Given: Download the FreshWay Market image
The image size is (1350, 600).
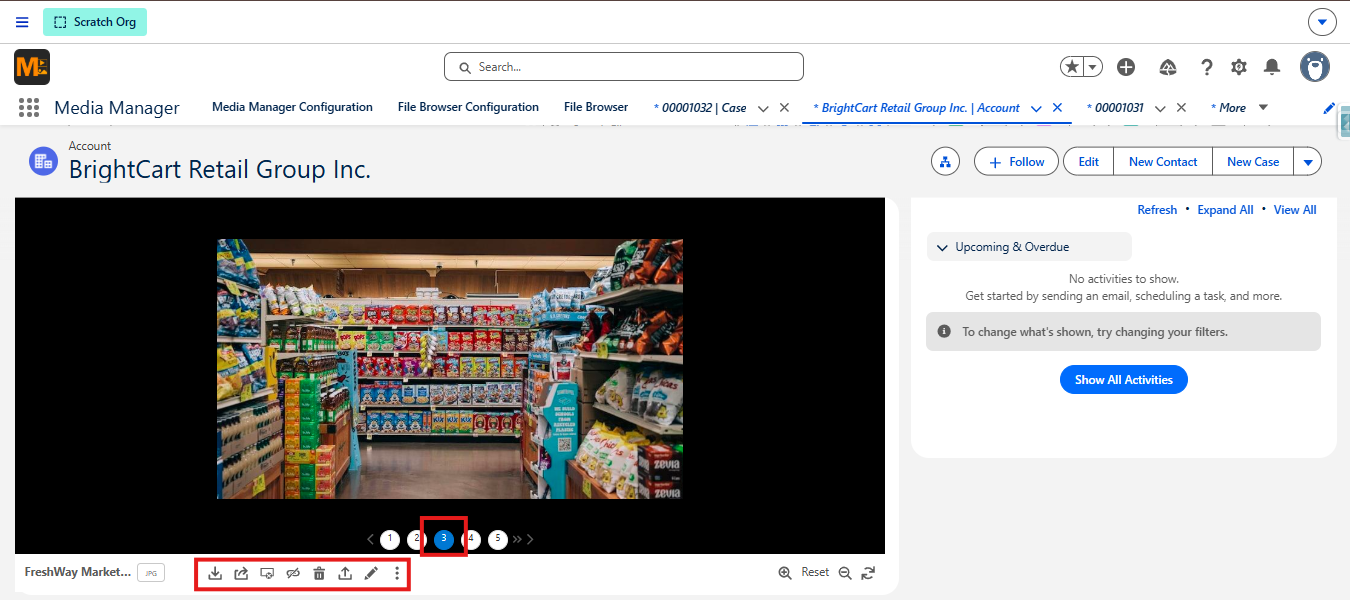Looking at the screenshot, I should 215,573.
